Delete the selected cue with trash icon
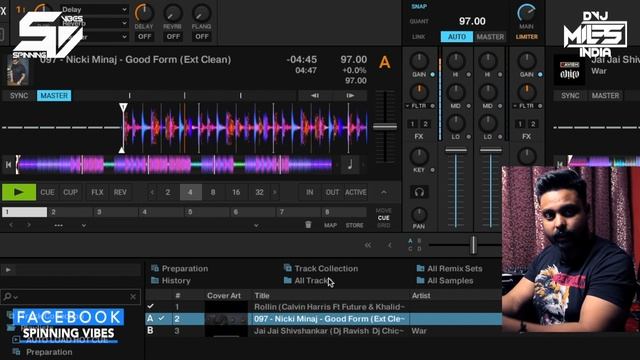Image resolution: width=640 pixels, height=360 pixels. [x=308, y=225]
